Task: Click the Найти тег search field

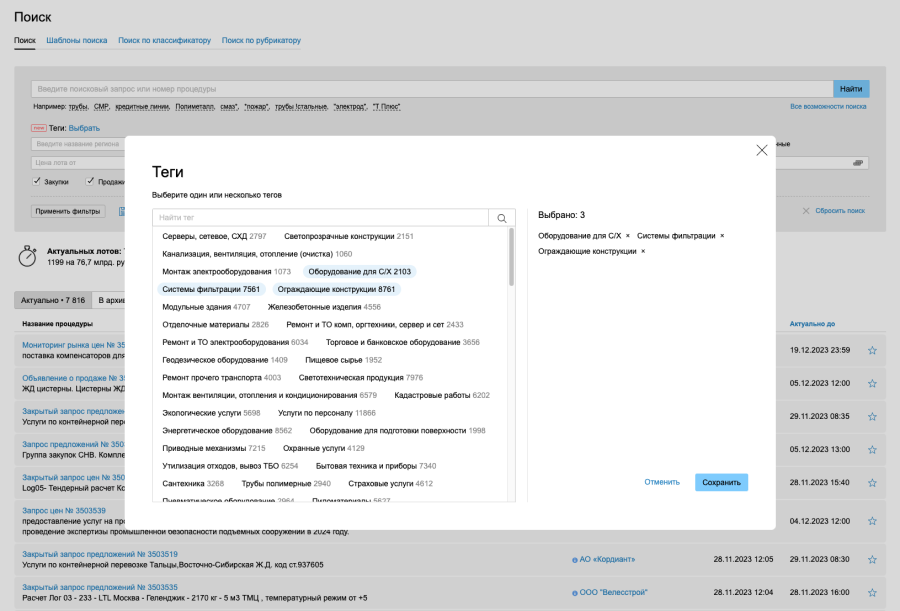Action: pos(320,218)
